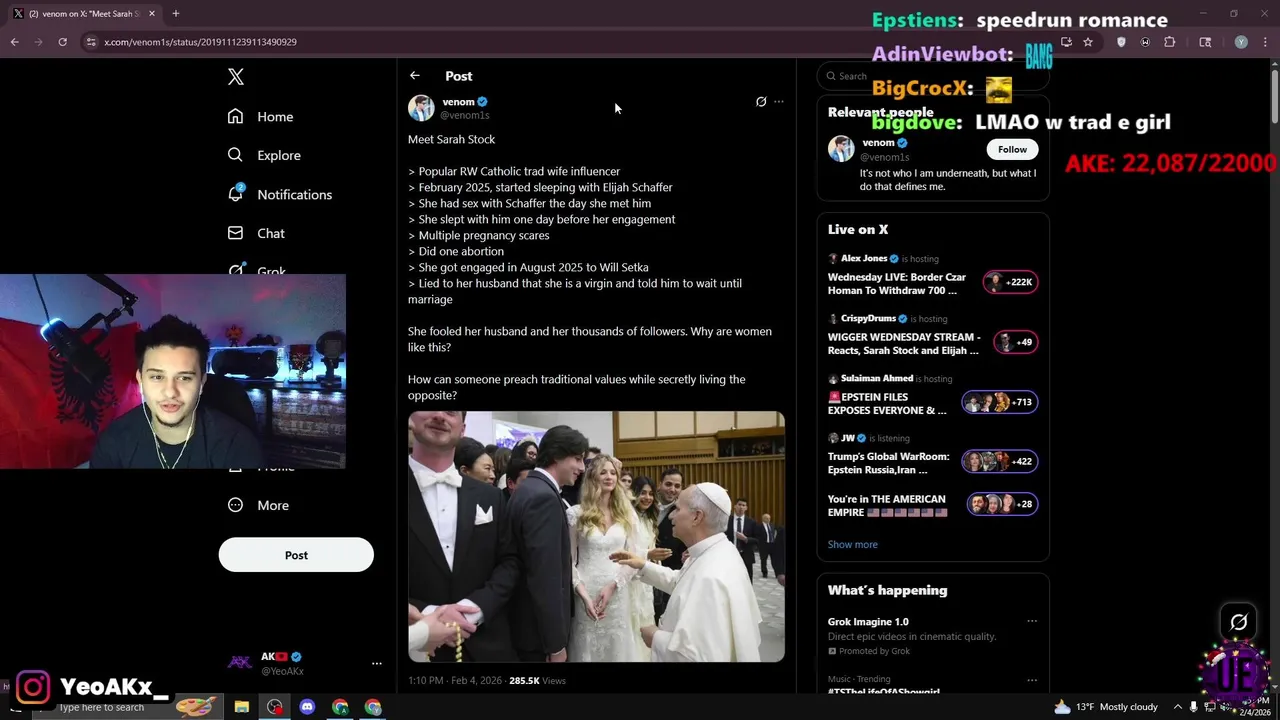1280x720 pixels.
Task: Open the Extensions puzzle icon
Action: pos(1170,42)
